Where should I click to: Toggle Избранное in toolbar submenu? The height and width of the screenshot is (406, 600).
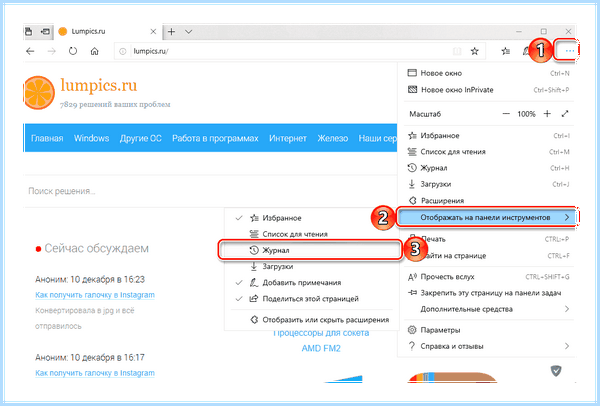312,218
